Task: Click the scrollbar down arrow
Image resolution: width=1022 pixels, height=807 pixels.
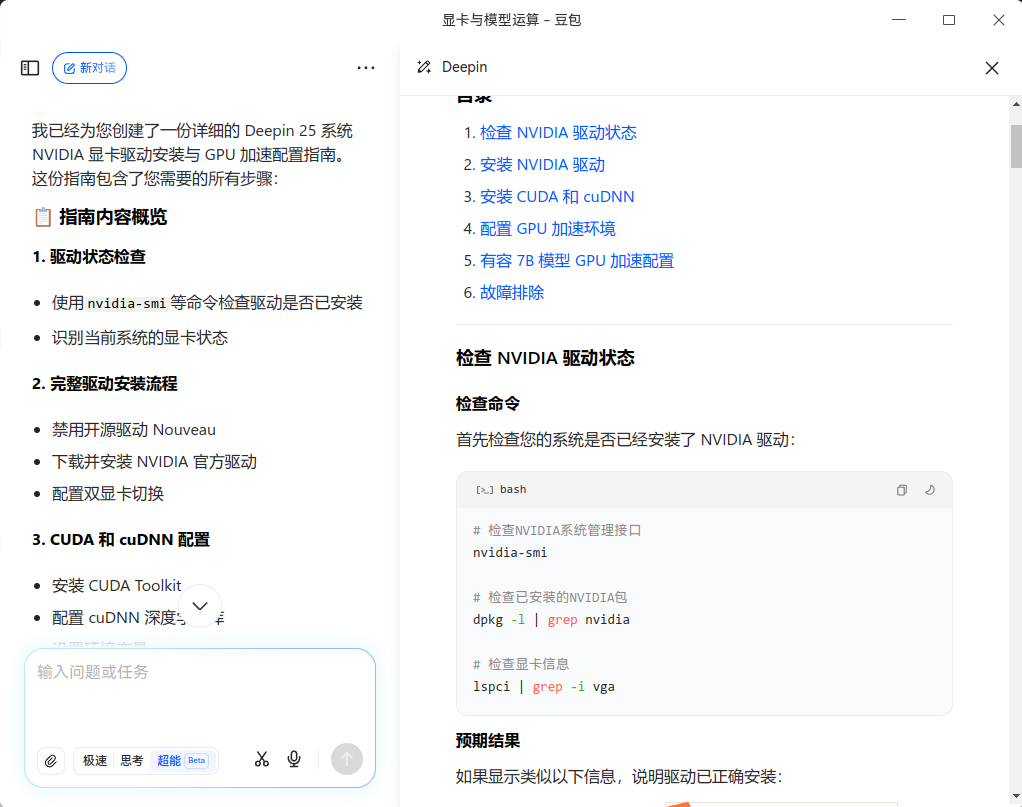Action: (x=1016, y=797)
